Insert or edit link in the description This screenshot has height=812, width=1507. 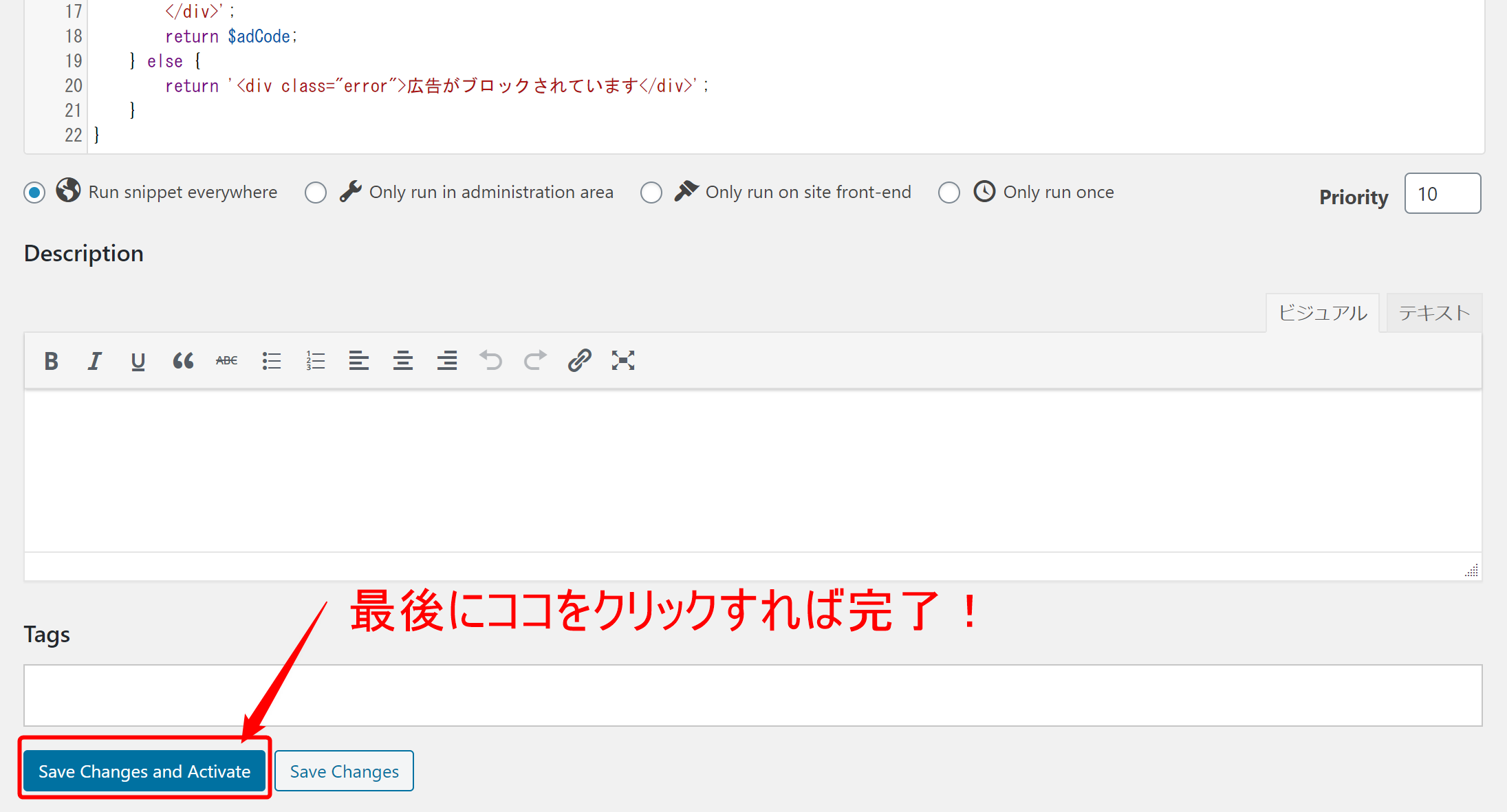click(579, 361)
